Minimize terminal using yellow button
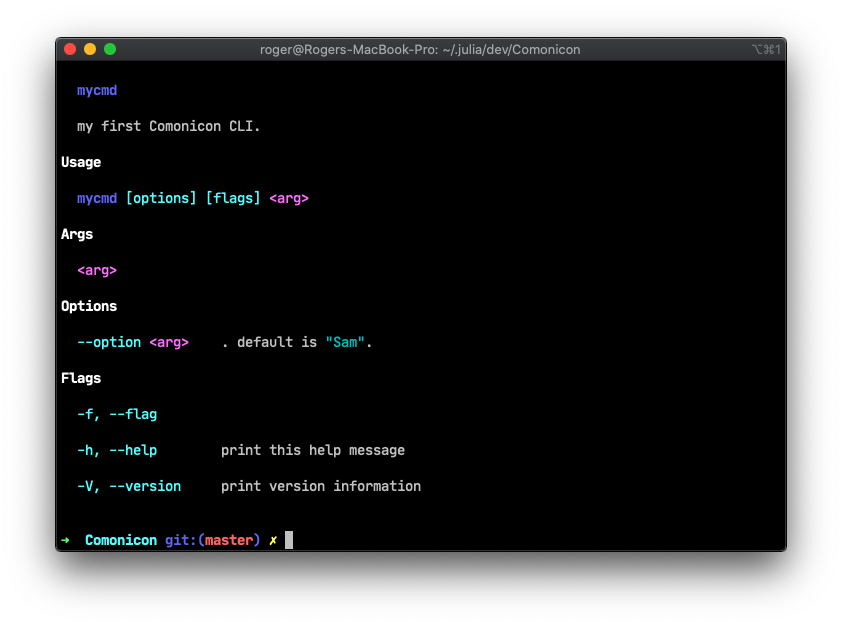 pos(90,49)
